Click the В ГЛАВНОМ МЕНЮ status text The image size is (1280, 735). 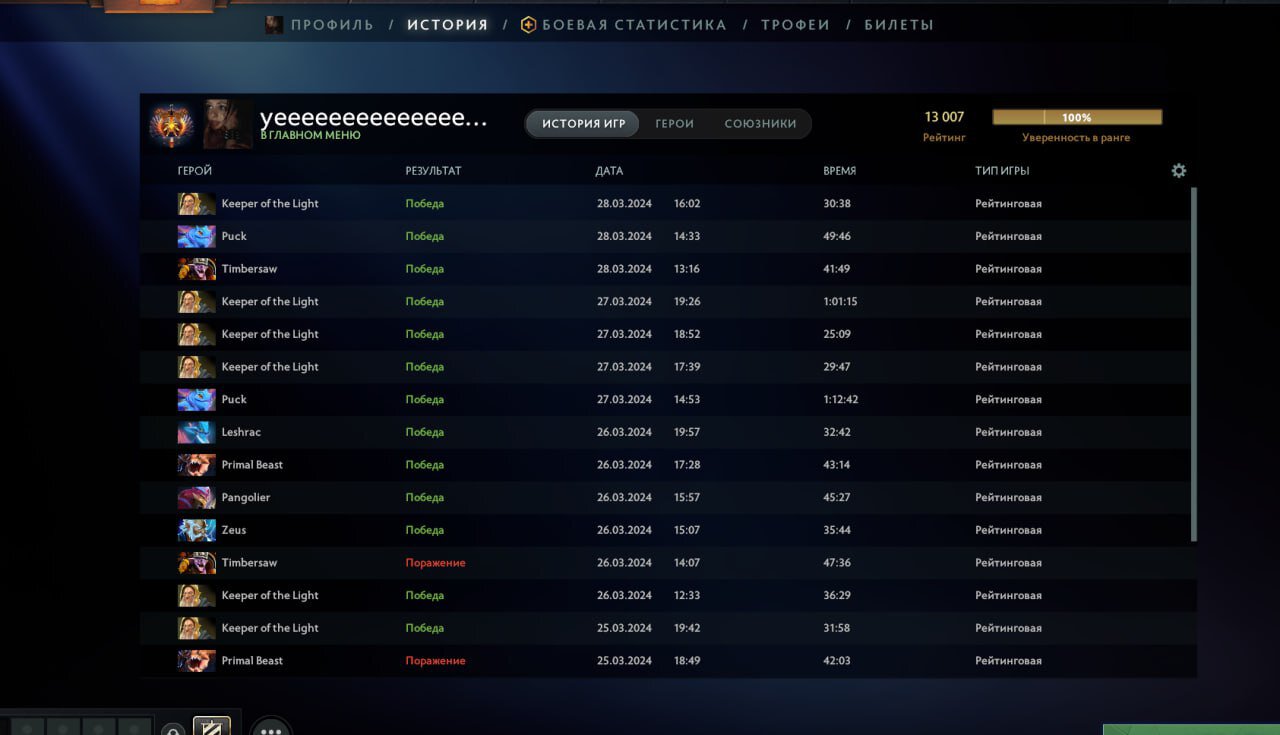(311, 135)
